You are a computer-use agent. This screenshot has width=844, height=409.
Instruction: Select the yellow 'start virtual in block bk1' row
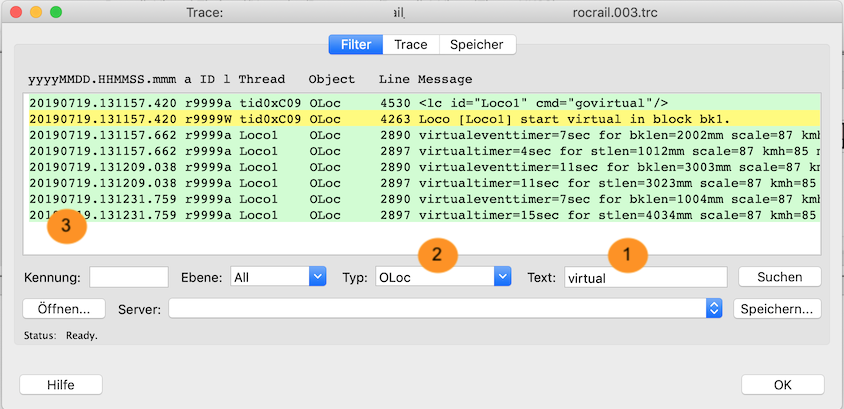[420, 120]
